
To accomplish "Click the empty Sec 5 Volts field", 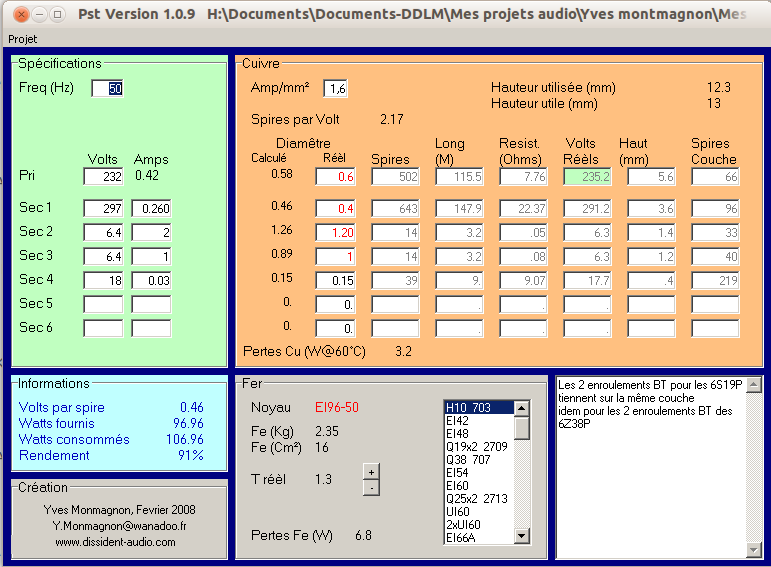I will [103, 304].
